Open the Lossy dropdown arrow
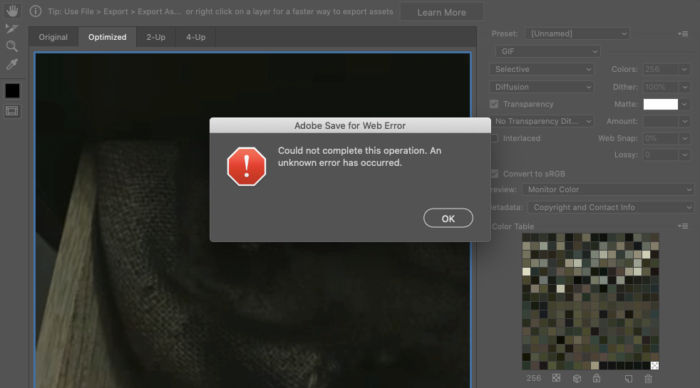The height and width of the screenshot is (388, 700). point(684,155)
